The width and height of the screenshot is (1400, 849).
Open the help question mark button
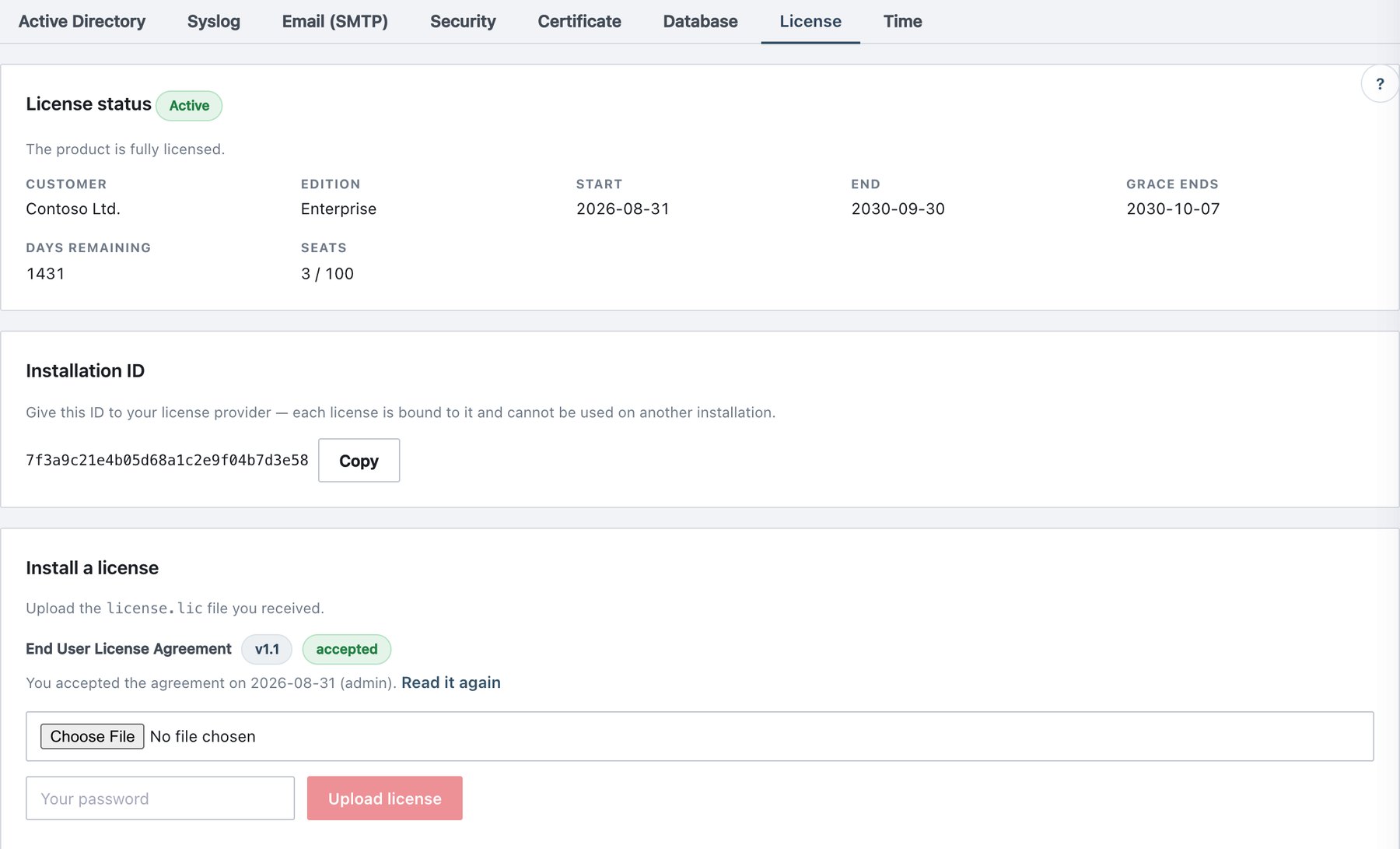[x=1380, y=84]
